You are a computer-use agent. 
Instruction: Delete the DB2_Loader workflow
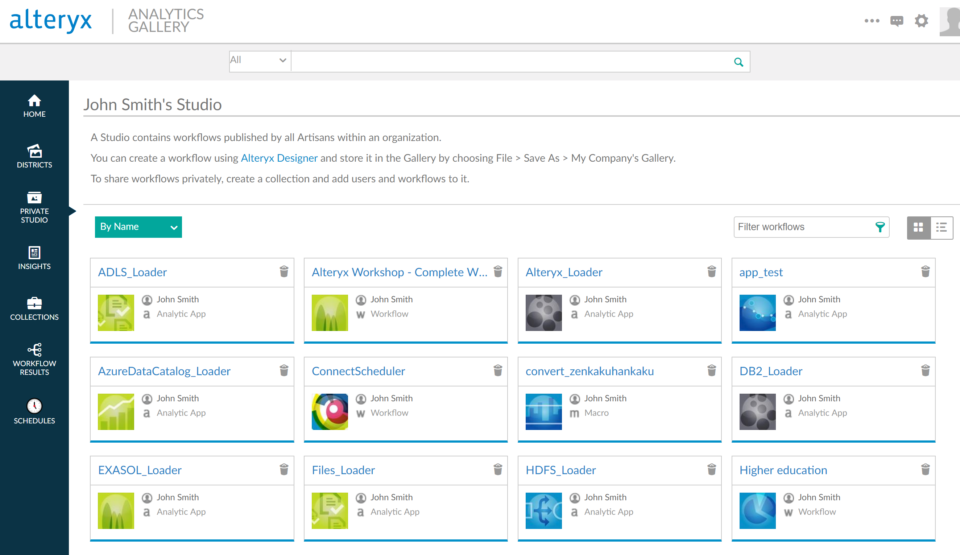point(925,371)
